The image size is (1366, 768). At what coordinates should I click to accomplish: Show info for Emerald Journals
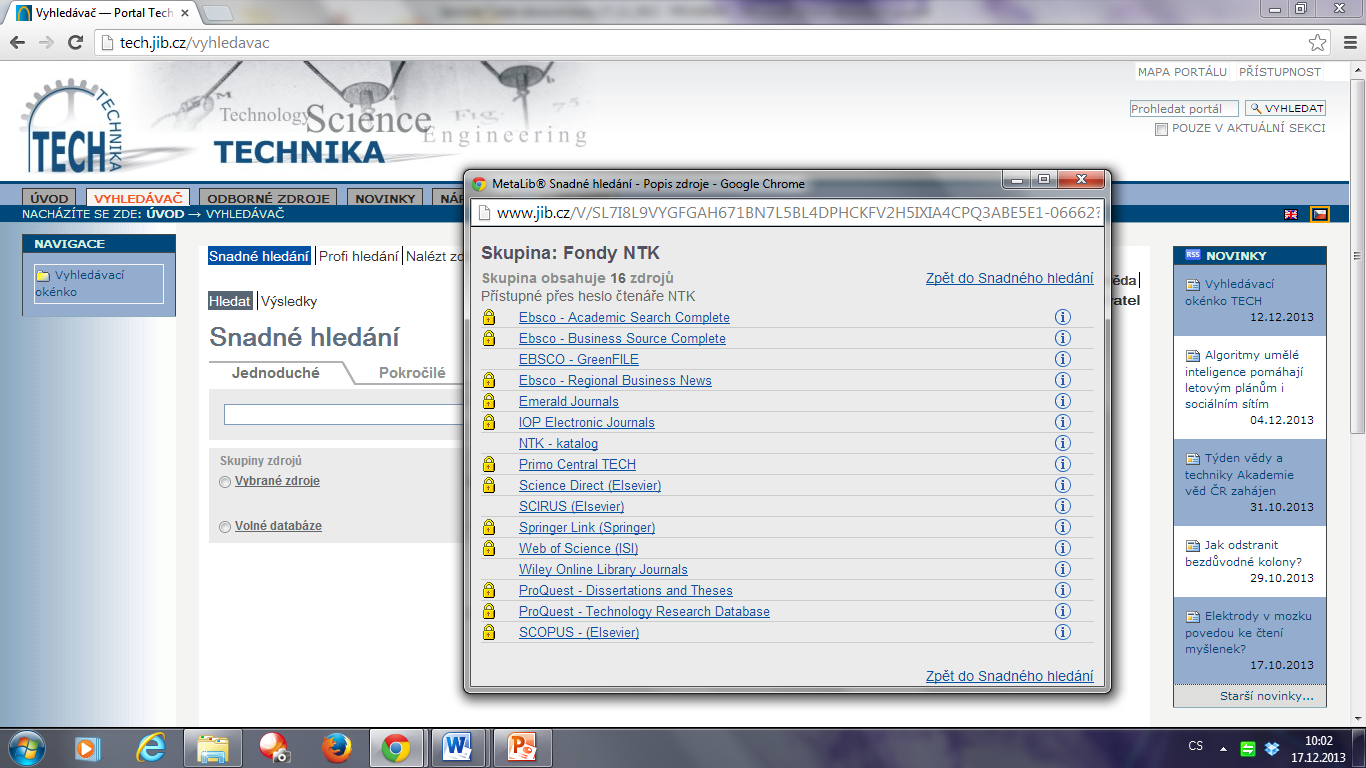(x=1062, y=401)
